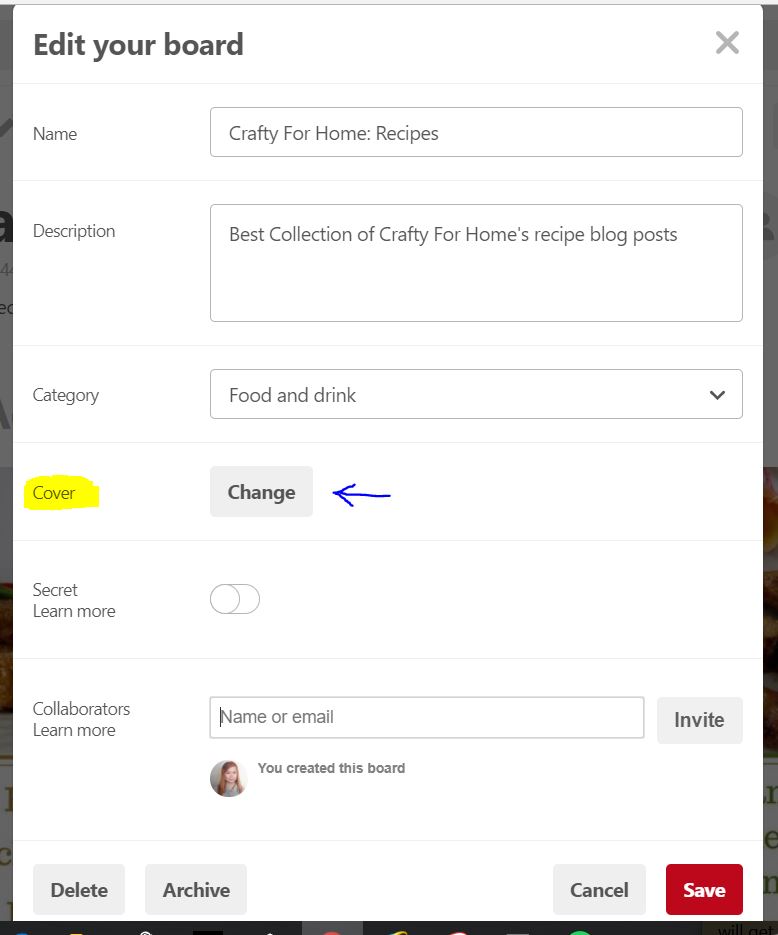
Task: Click into the Description text area
Action: (x=476, y=263)
